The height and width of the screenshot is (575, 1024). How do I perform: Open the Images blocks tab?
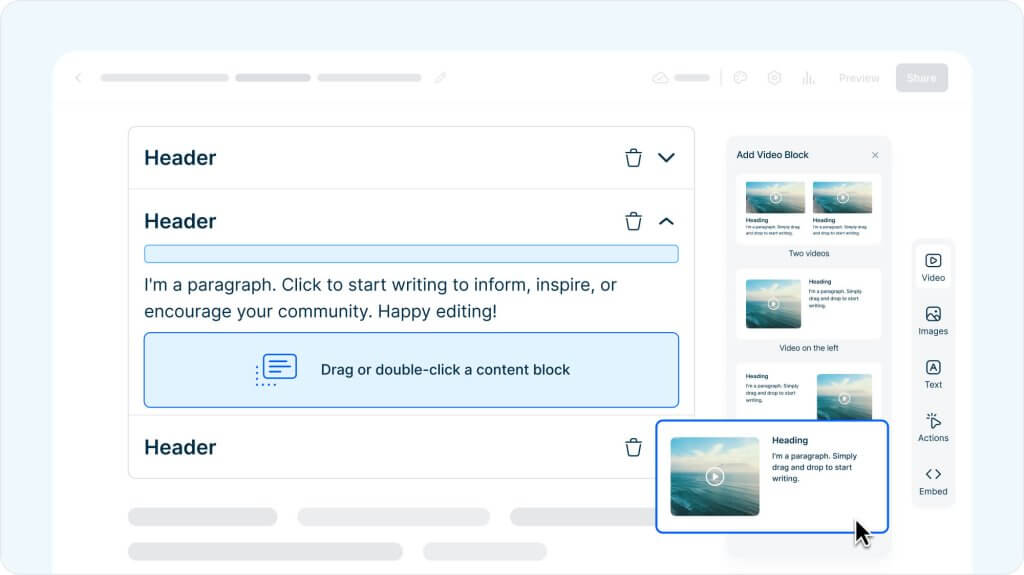(x=933, y=320)
